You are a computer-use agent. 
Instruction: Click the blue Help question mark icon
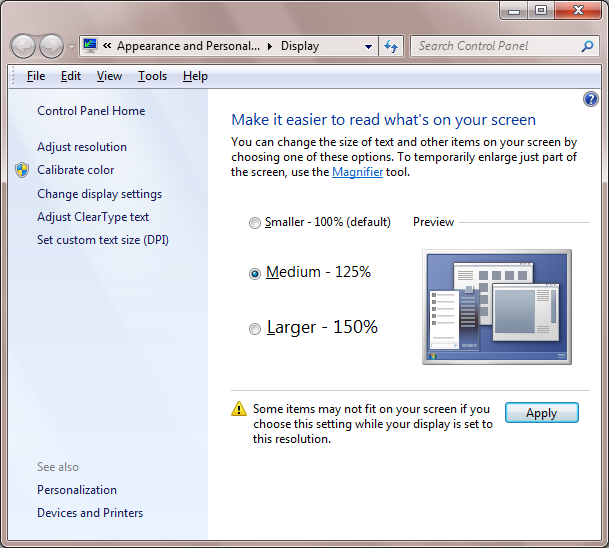(x=591, y=99)
